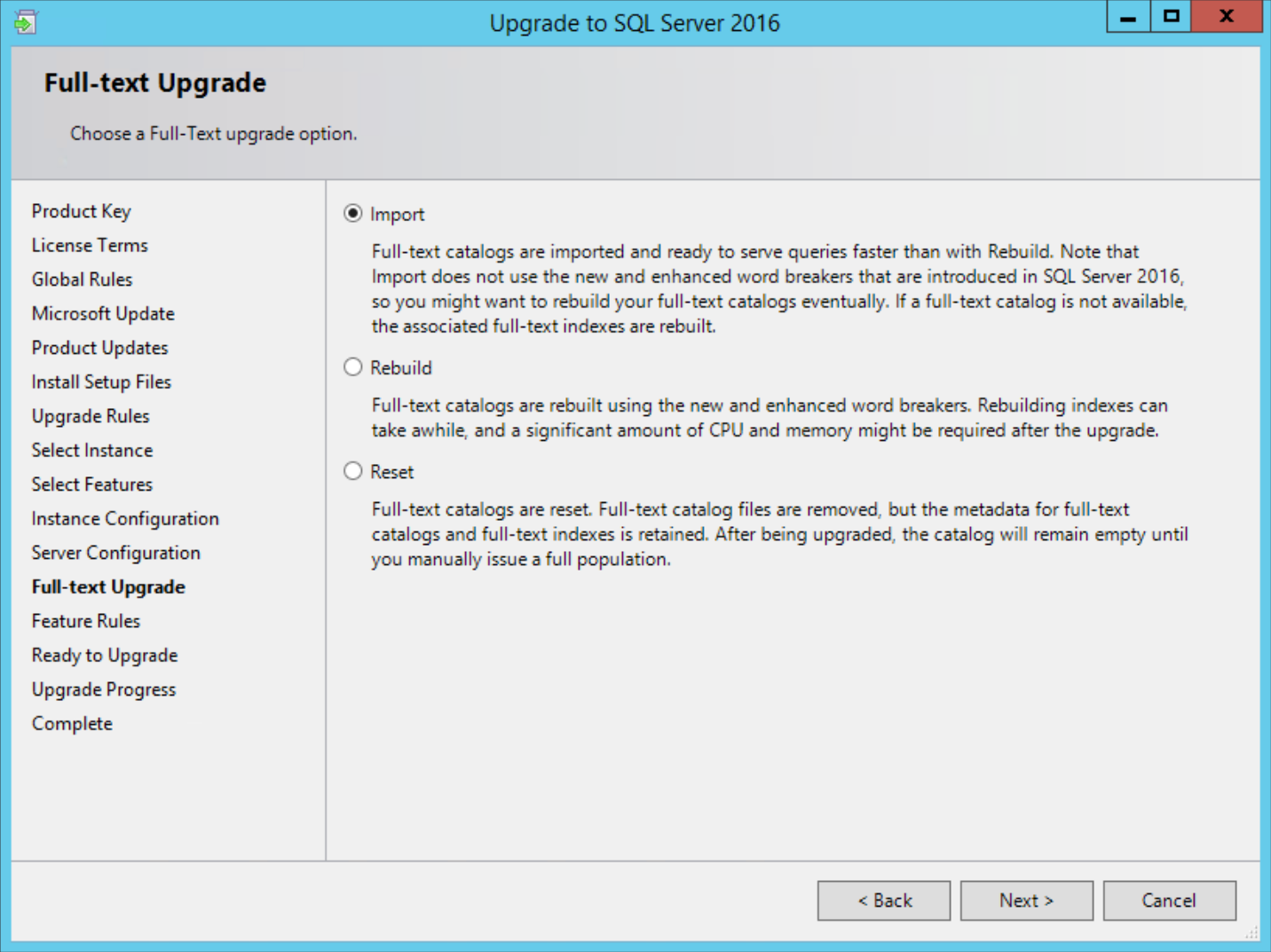Click Server Configuration step
This screenshot has height=952, width=1271.
[116, 553]
